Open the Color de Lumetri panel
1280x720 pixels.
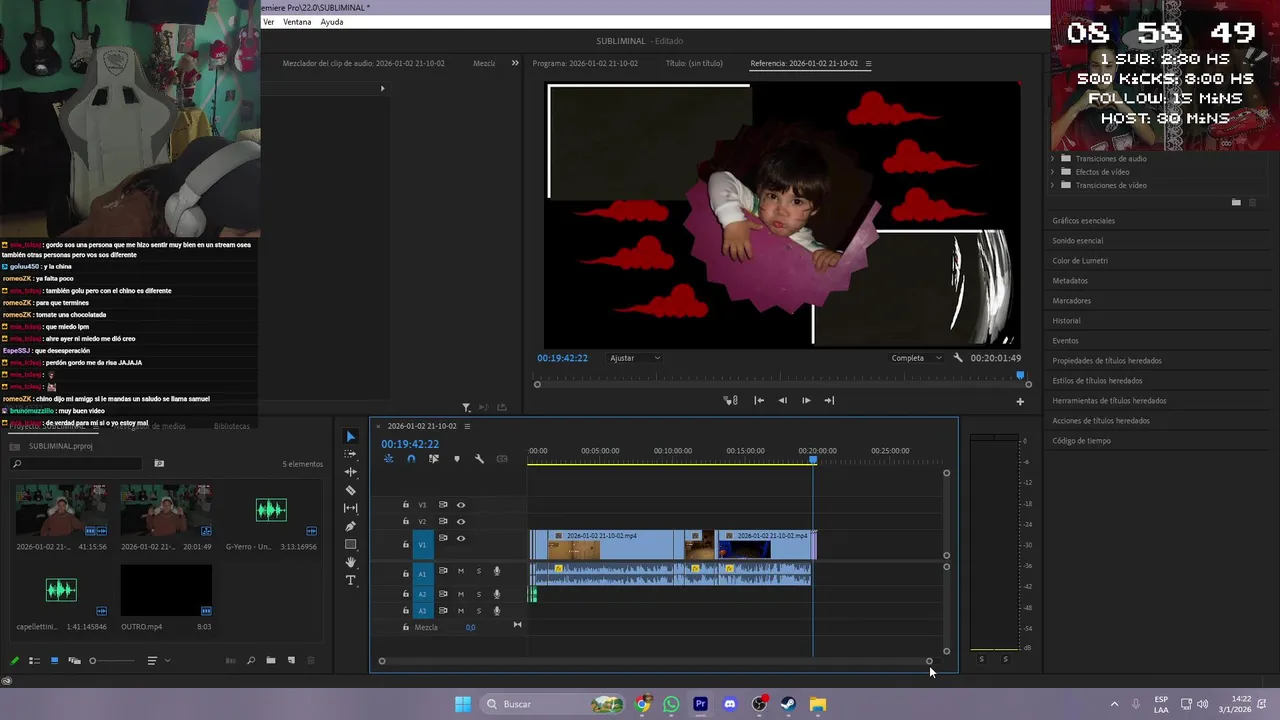[x=1080, y=261]
